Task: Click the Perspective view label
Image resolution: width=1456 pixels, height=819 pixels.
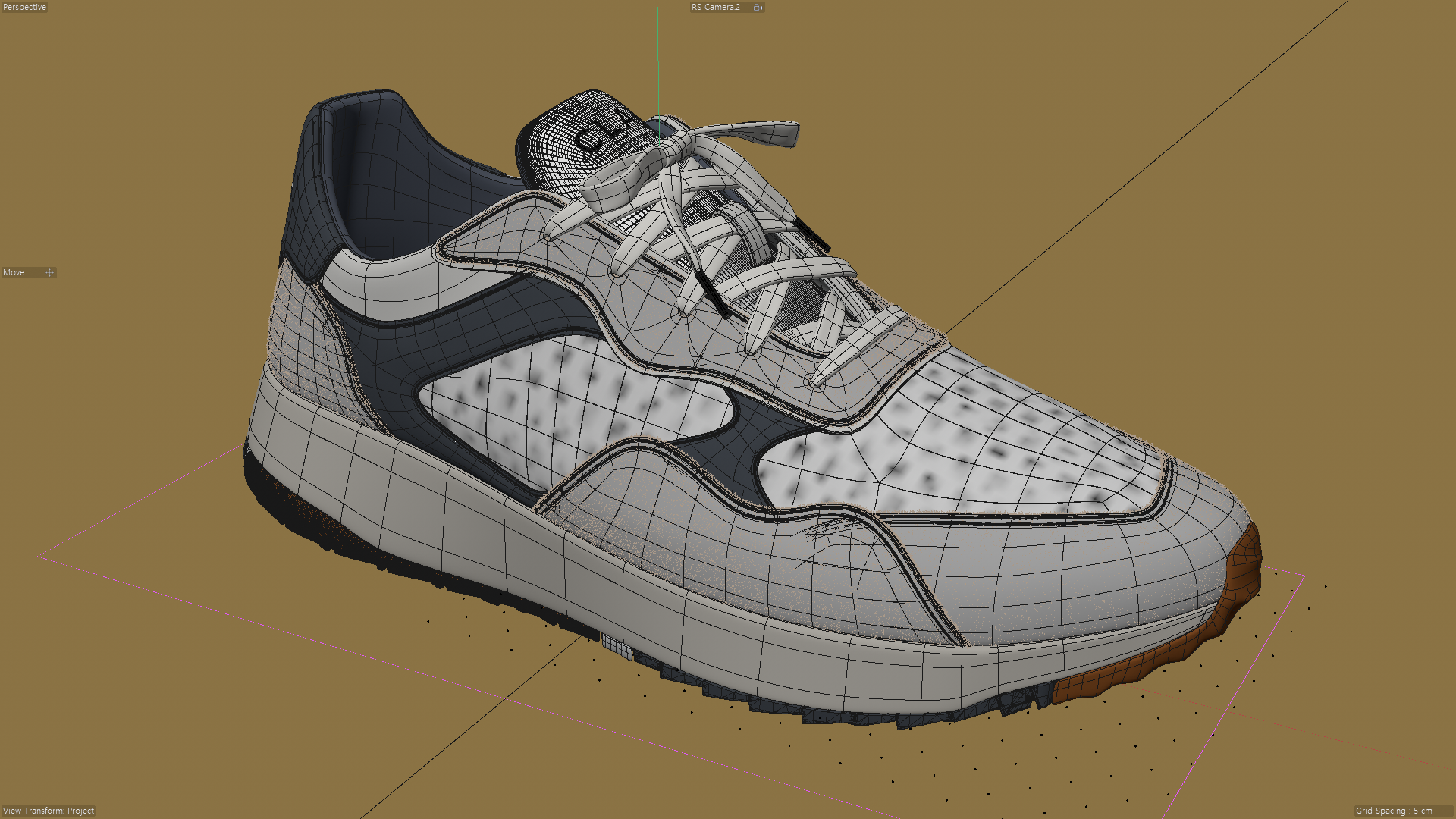Action: (24, 7)
